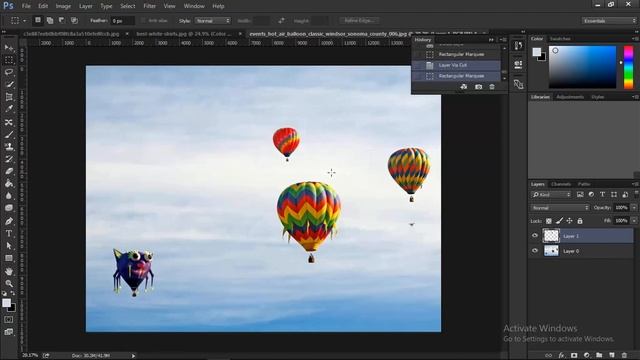
Task: Toggle pixel layer filter in Layers panel
Action: point(580,195)
